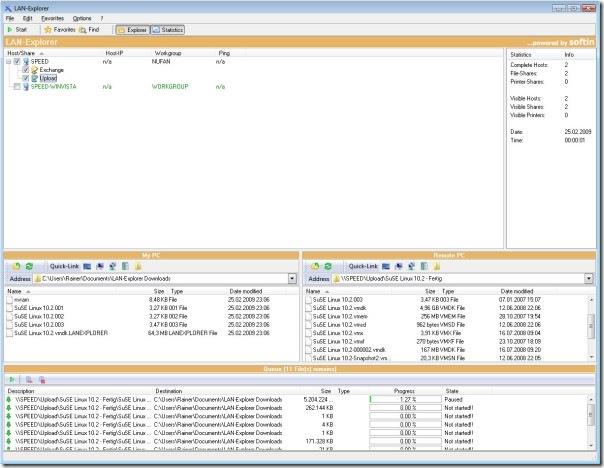Toggle the Exchange share checkbox
604x468 pixels.
pos(26,70)
